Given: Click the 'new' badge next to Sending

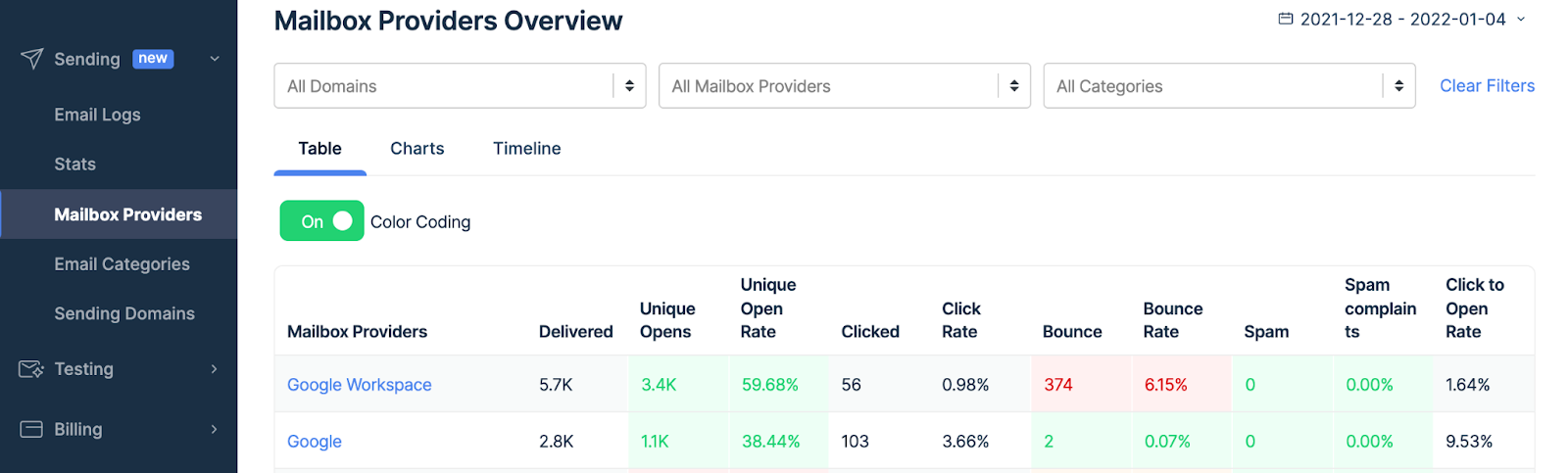Looking at the screenshot, I should [153, 59].
